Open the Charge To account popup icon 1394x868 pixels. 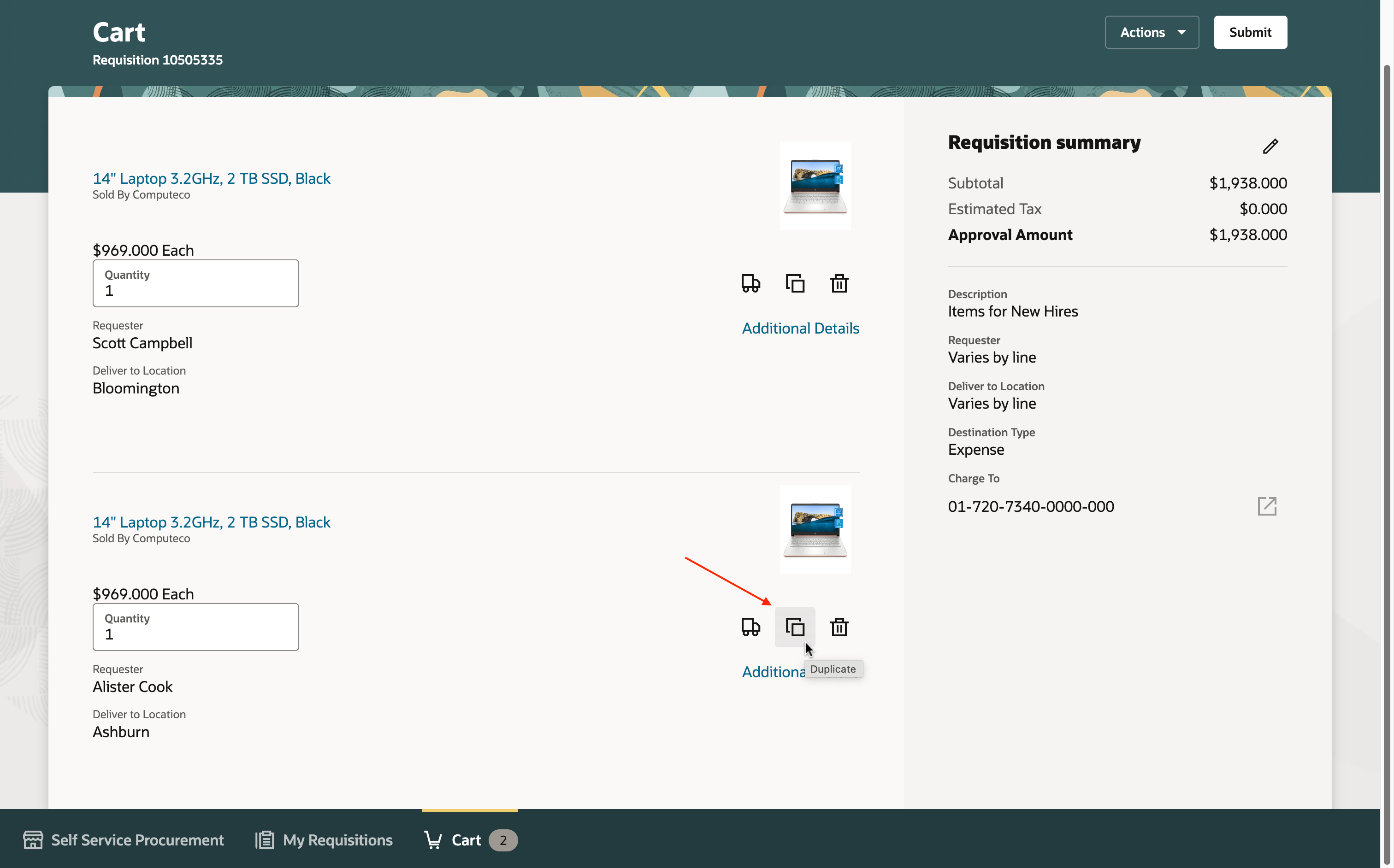1266,506
